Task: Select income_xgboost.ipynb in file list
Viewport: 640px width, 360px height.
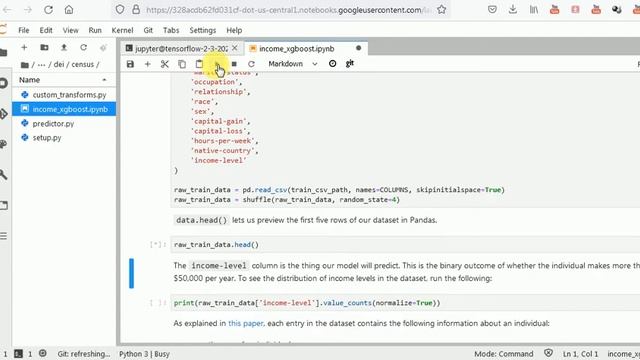Action: [64, 109]
